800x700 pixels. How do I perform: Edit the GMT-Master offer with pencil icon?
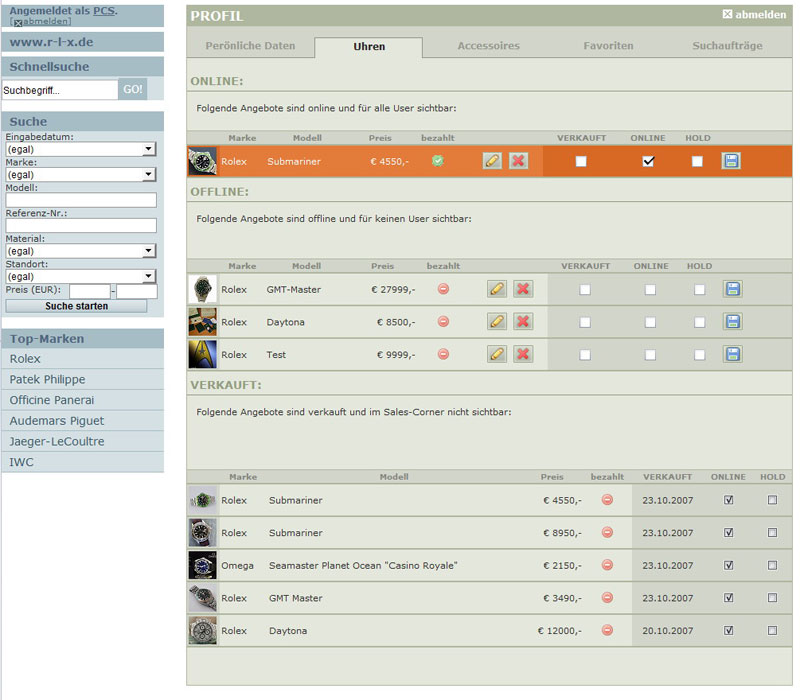497,289
